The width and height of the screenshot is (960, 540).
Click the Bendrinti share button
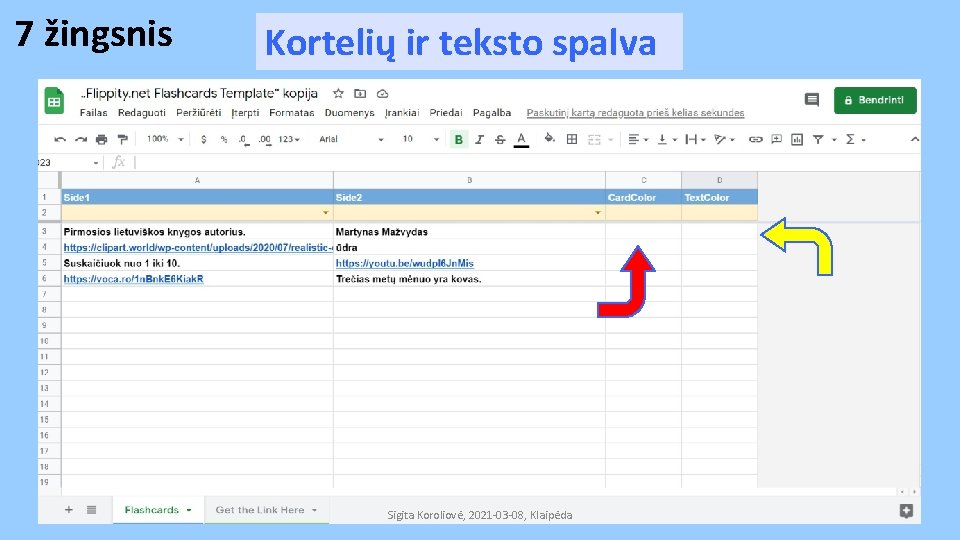[x=875, y=100]
